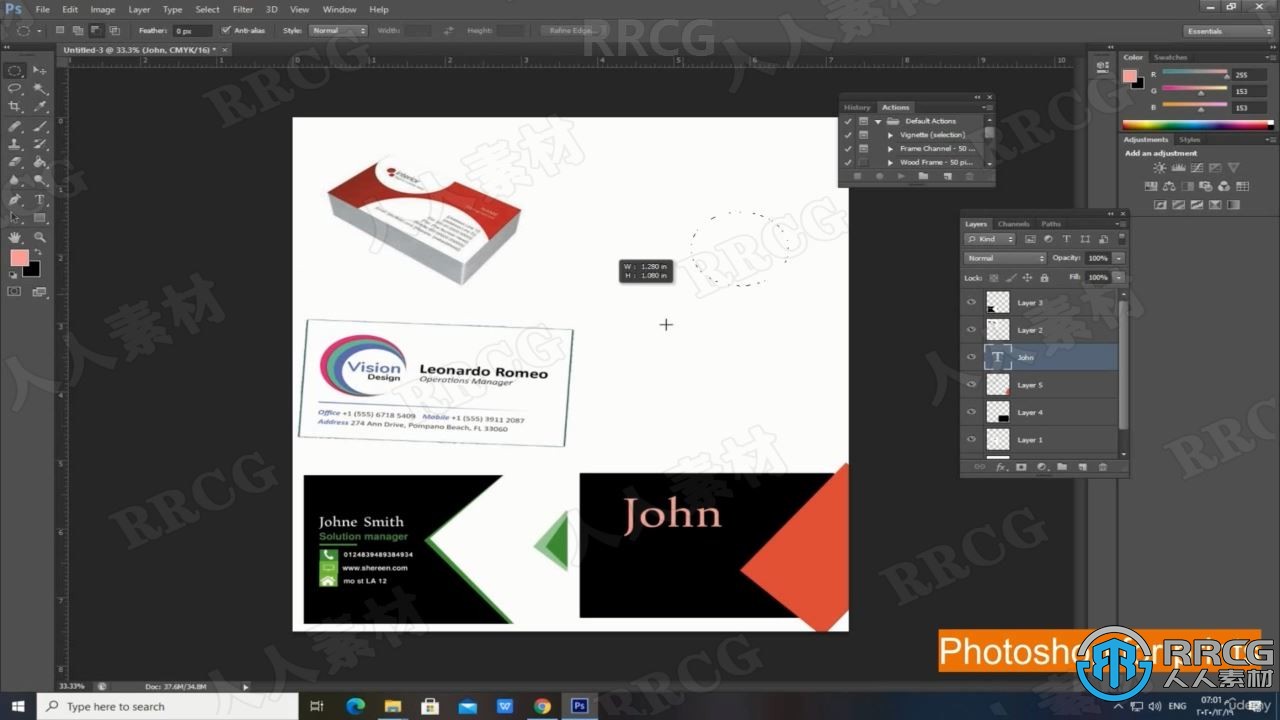Choose Subtract from selection mode icon
Viewport: 1280px width, 720px height.
(96, 31)
